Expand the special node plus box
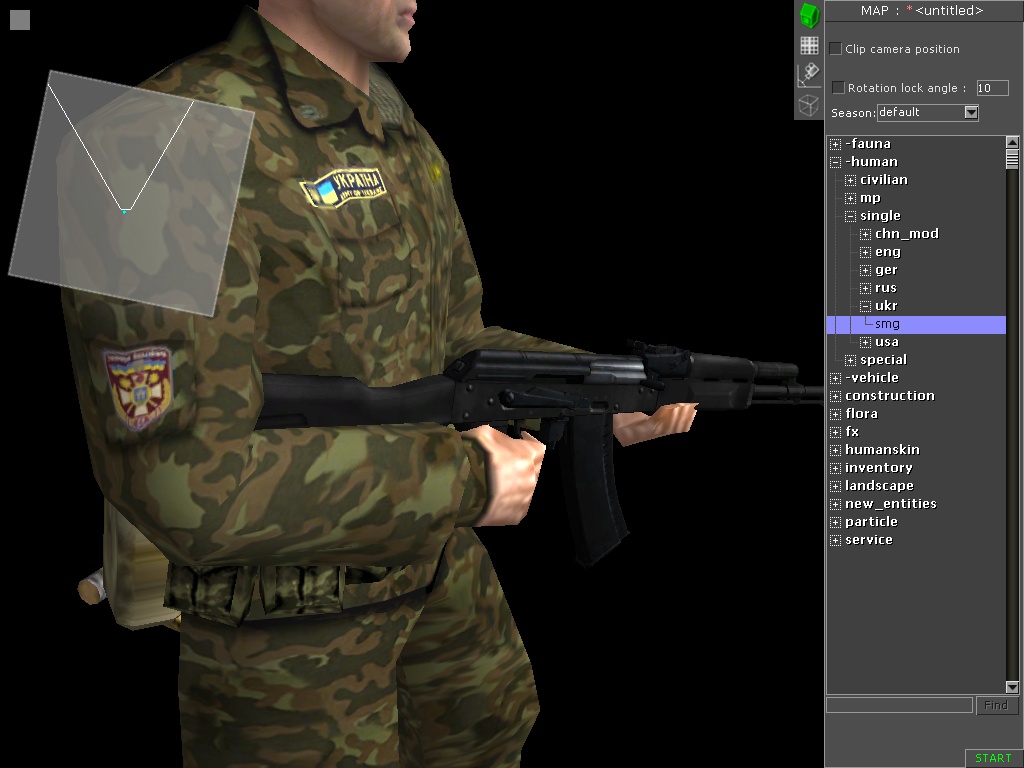The width and height of the screenshot is (1024, 768). (850, 360)
